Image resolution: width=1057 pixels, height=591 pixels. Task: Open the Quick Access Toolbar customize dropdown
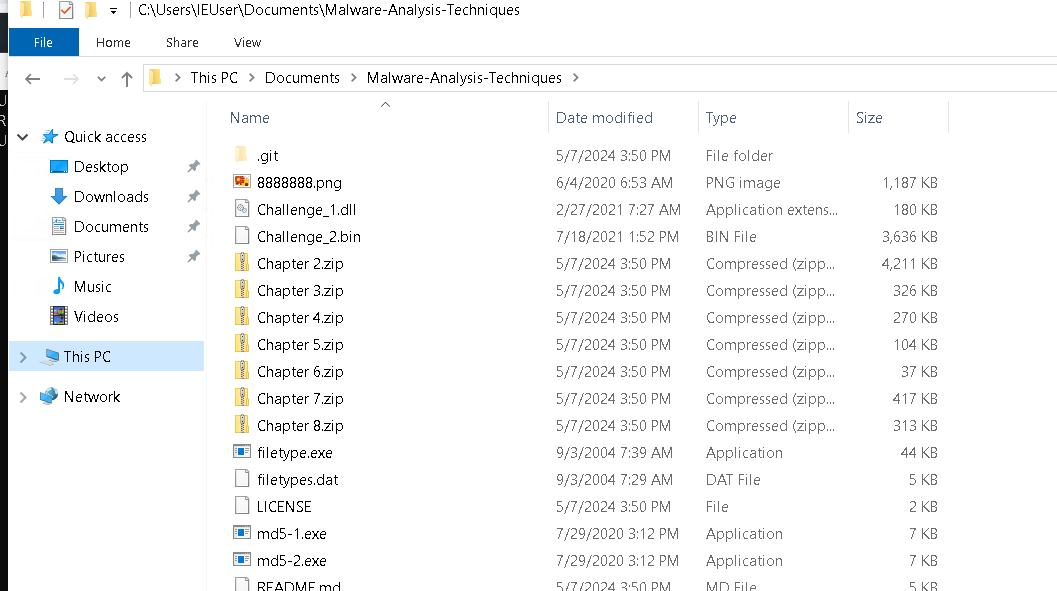click(x=113, y=11)
